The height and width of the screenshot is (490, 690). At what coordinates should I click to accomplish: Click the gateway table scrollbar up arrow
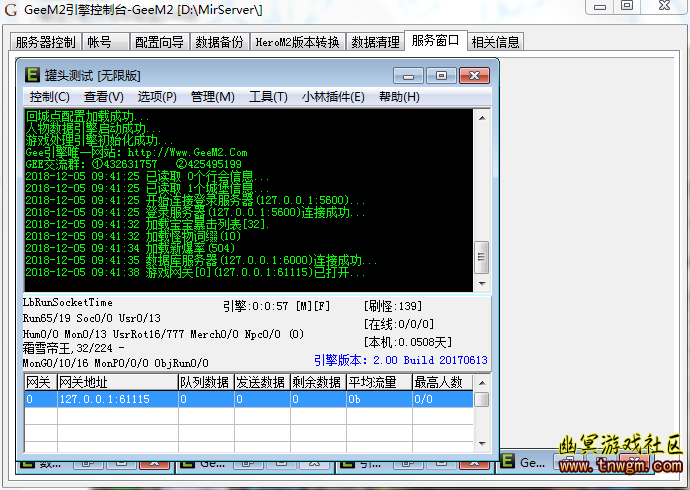[x=482, y=383]
